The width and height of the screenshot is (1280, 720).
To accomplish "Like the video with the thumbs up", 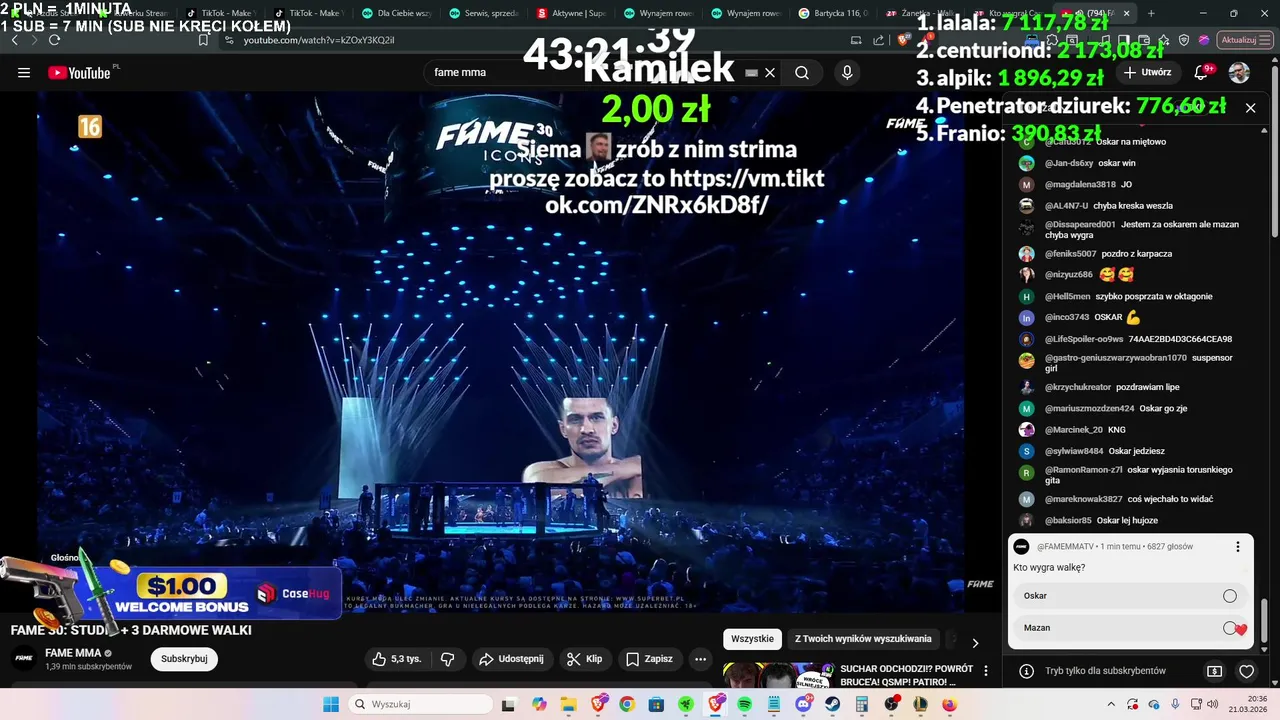I will point(397,659).
